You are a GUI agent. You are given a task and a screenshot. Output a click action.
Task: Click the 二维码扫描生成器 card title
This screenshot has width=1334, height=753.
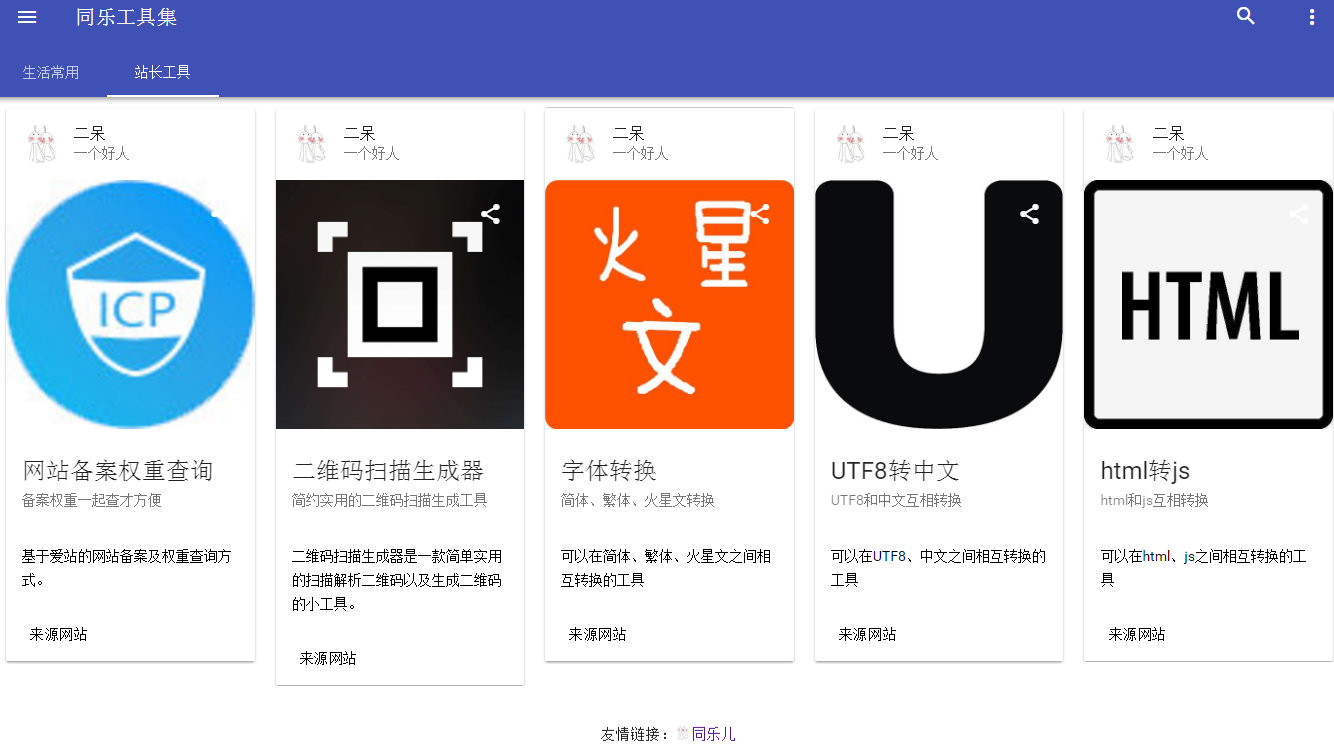pyautogui.click(x=388, y=470)
